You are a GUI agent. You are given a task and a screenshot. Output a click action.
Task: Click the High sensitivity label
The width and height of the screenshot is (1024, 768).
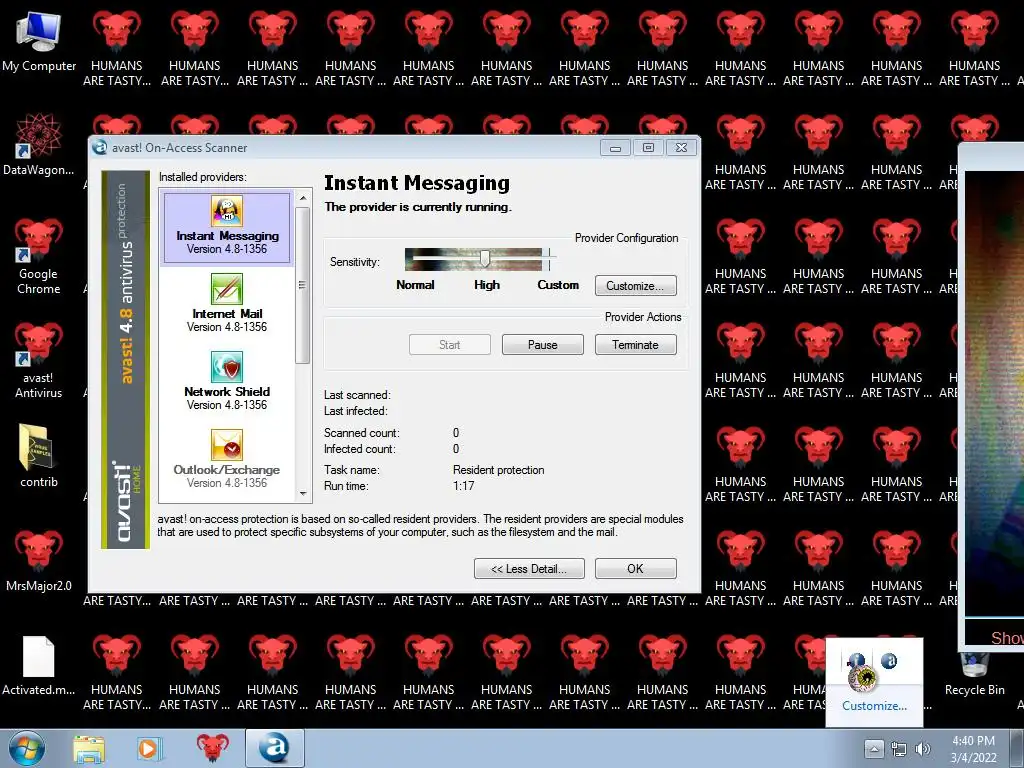click(487, 285)
